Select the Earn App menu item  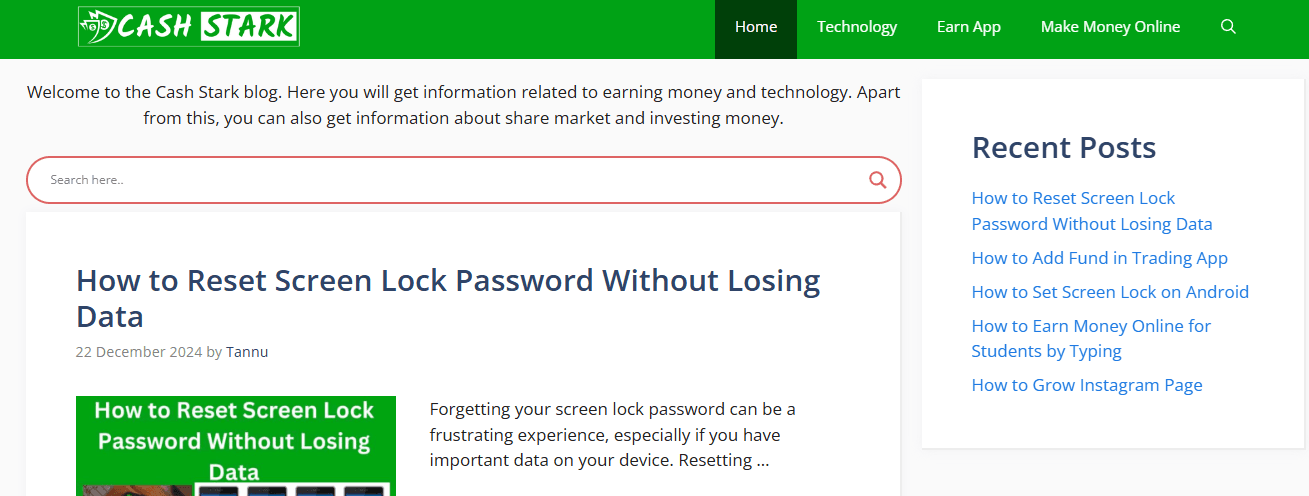pos(968,27)
